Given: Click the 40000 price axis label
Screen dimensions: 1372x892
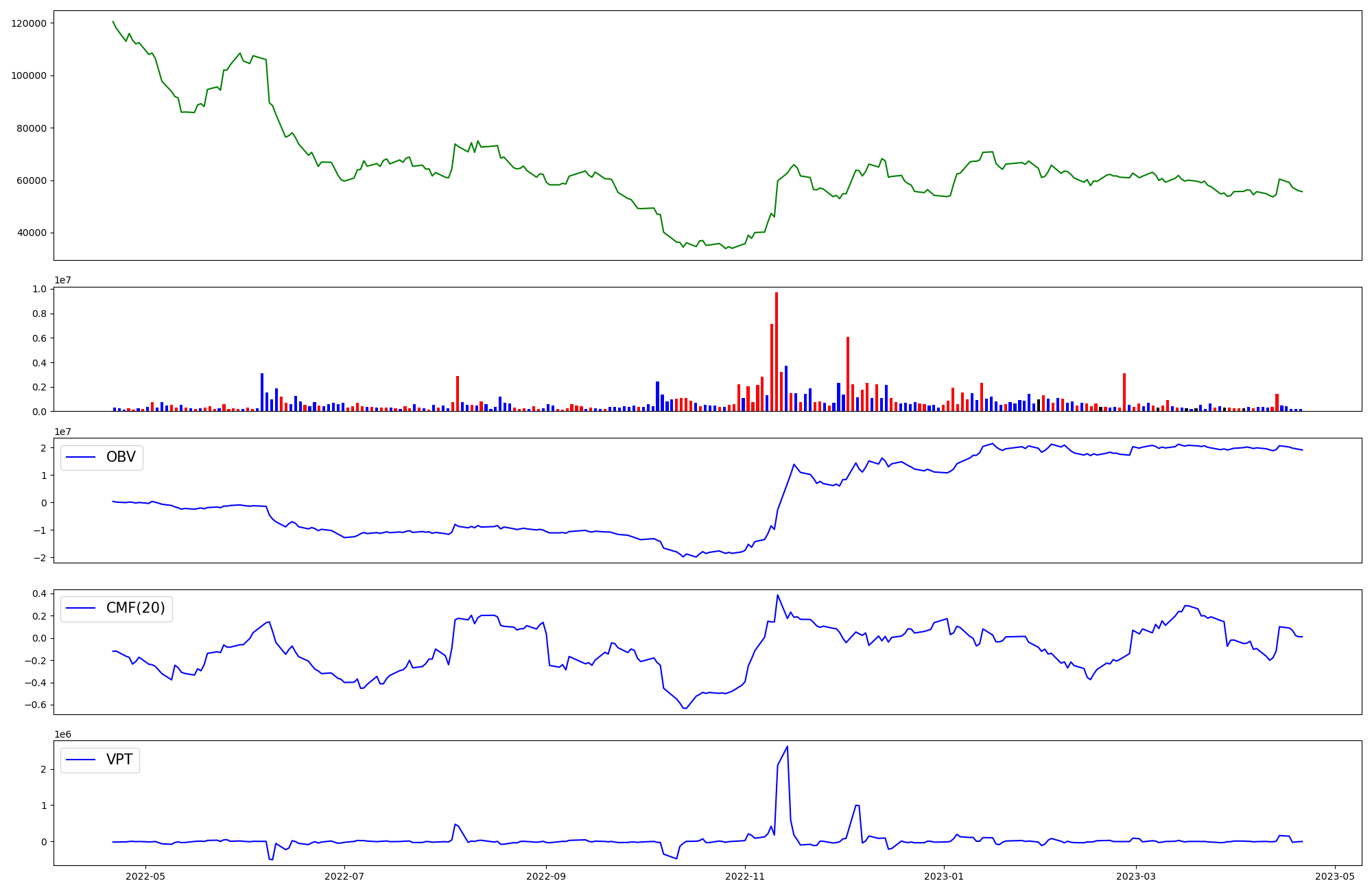Looking at the screenshot, I should coord(32,233).
